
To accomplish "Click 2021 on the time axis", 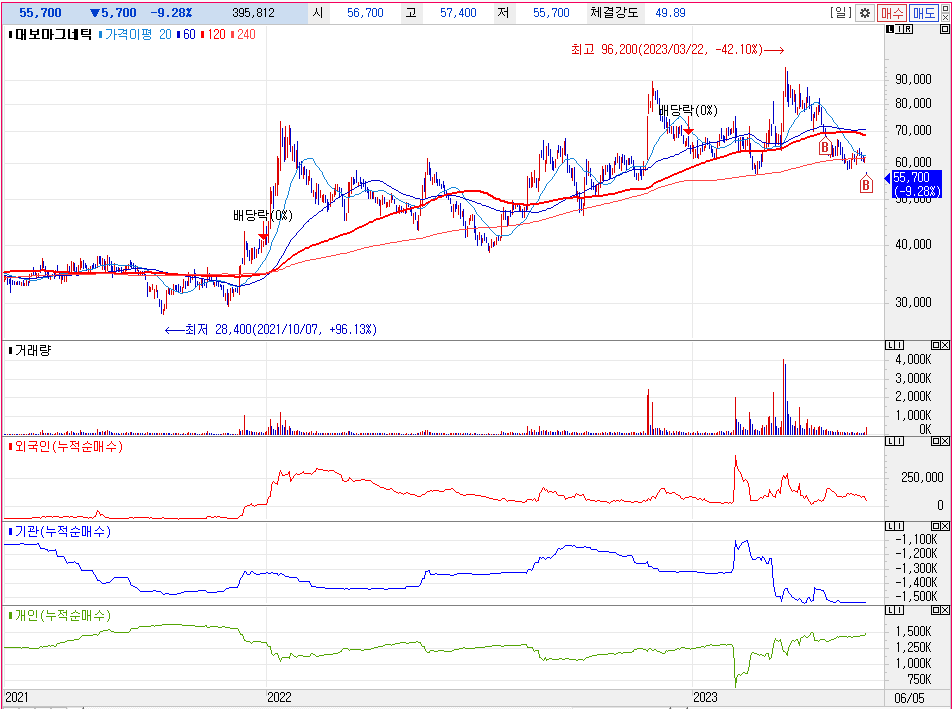I will (x=16, y=697).
